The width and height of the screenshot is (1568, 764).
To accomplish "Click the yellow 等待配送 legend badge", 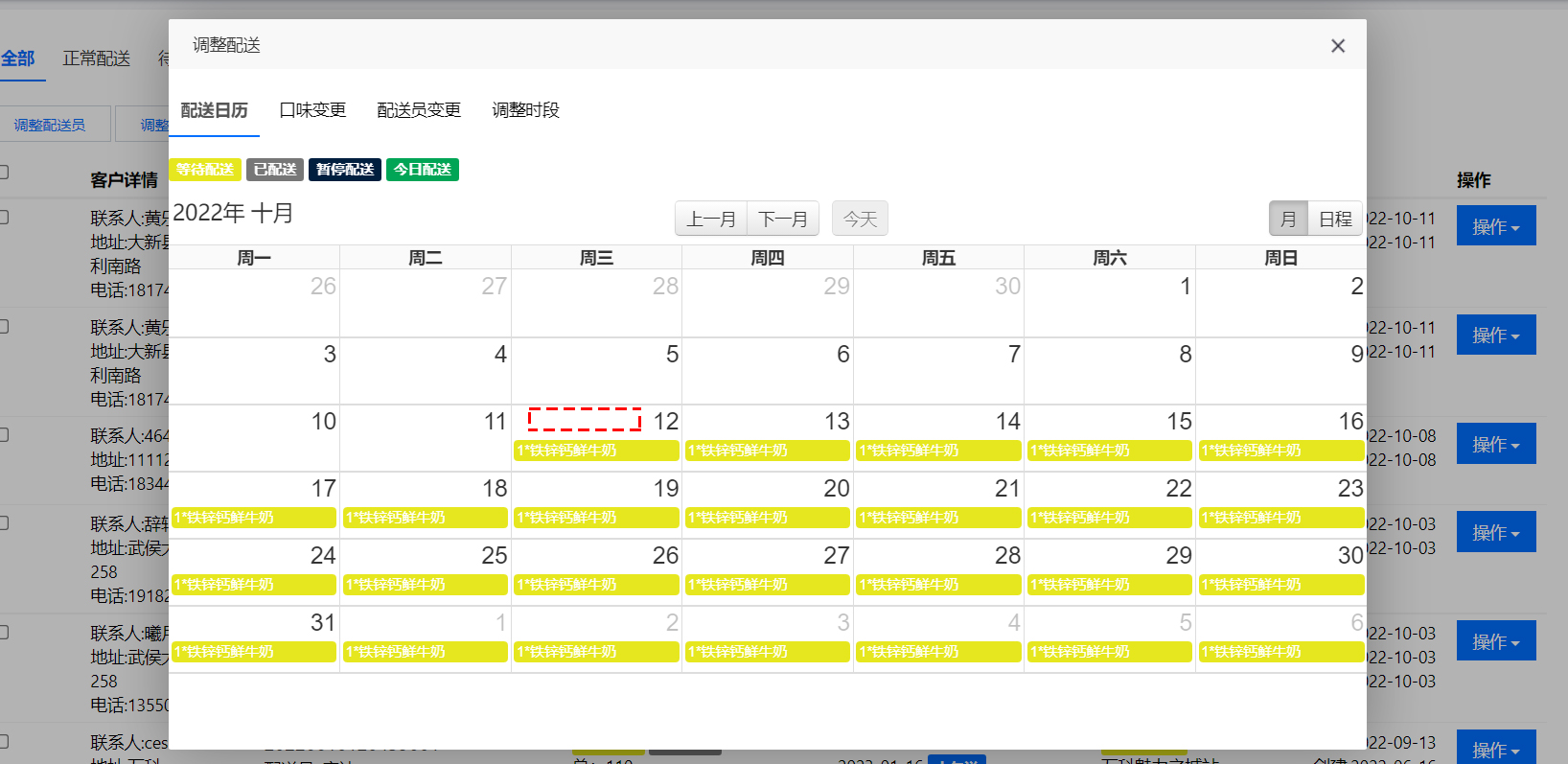I will (x=205, y=170).
